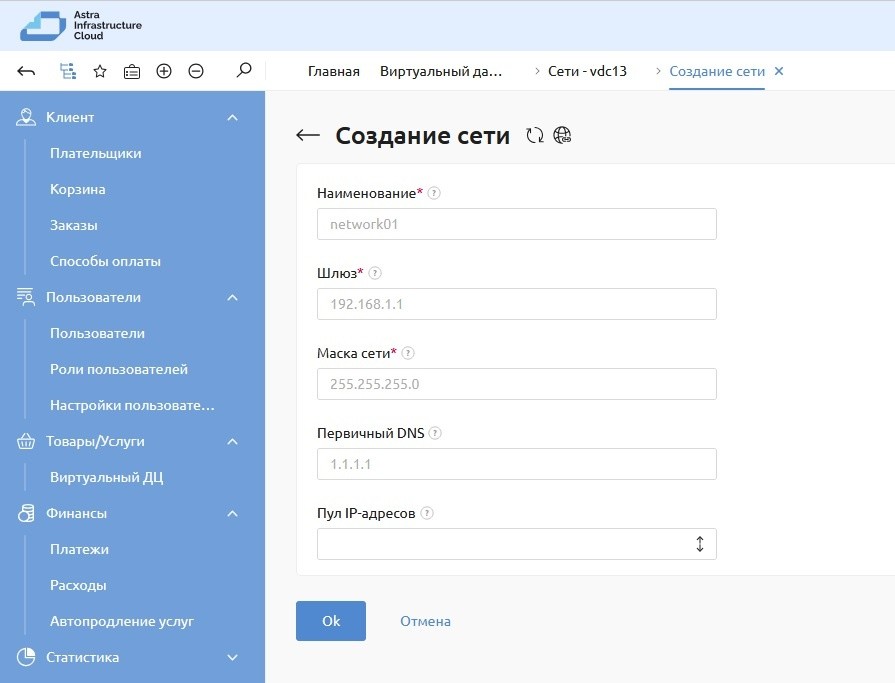The width and height of the screenshot is (895, 683).
Task: Switch to the Сети - vdc13 tab
Action: [587, 71]
